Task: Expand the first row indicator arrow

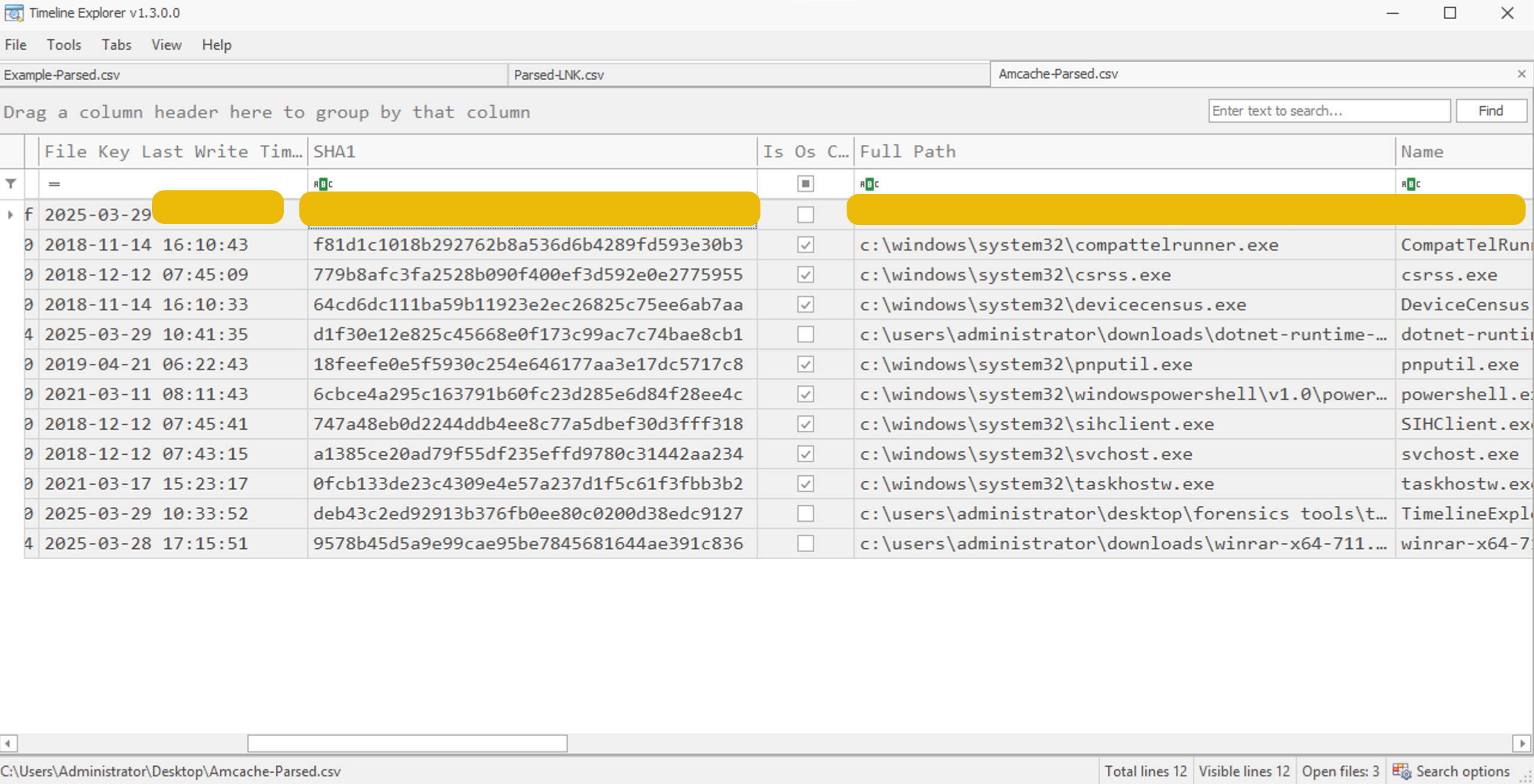Action: (x=10, y=214)
